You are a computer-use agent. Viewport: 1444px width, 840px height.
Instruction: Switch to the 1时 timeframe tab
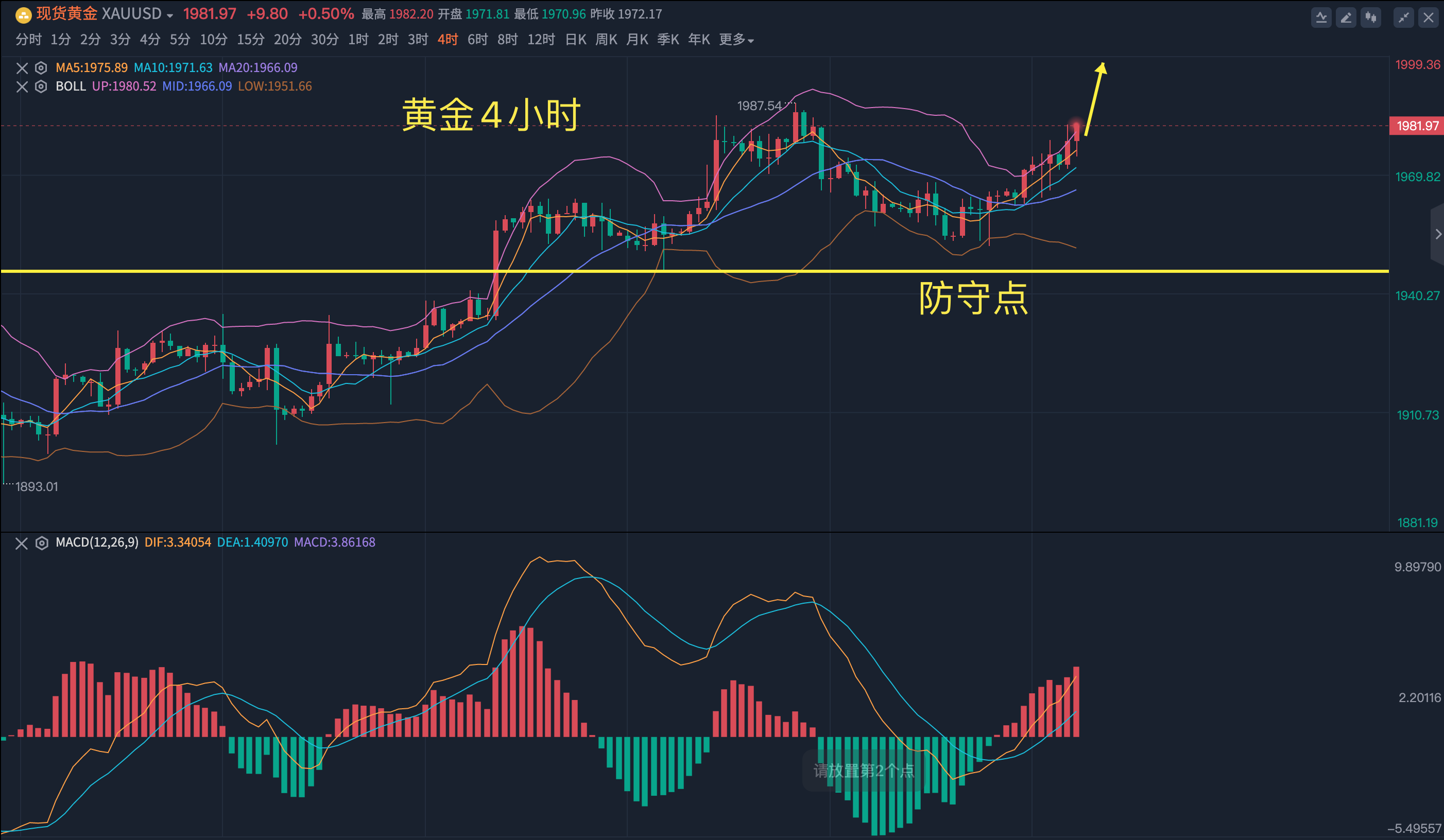[358, 40]
